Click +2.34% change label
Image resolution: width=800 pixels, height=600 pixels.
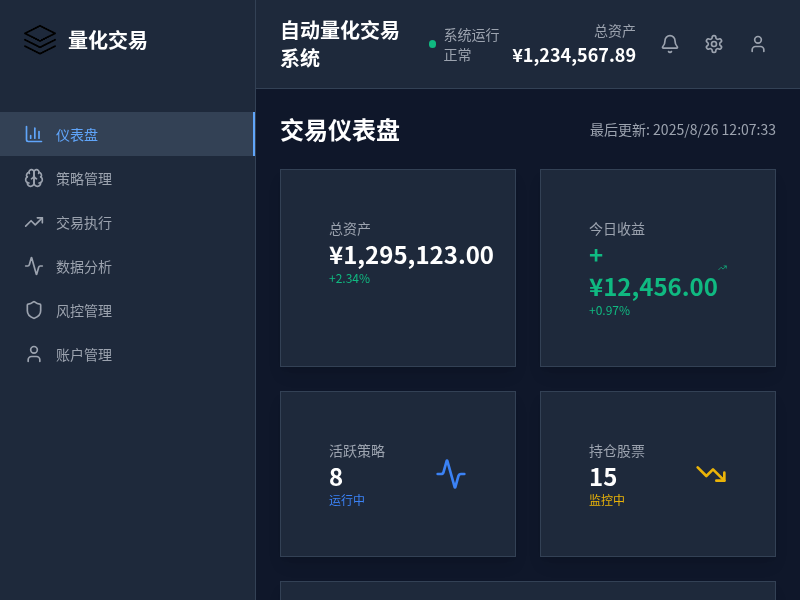click(x=349, y=279)
